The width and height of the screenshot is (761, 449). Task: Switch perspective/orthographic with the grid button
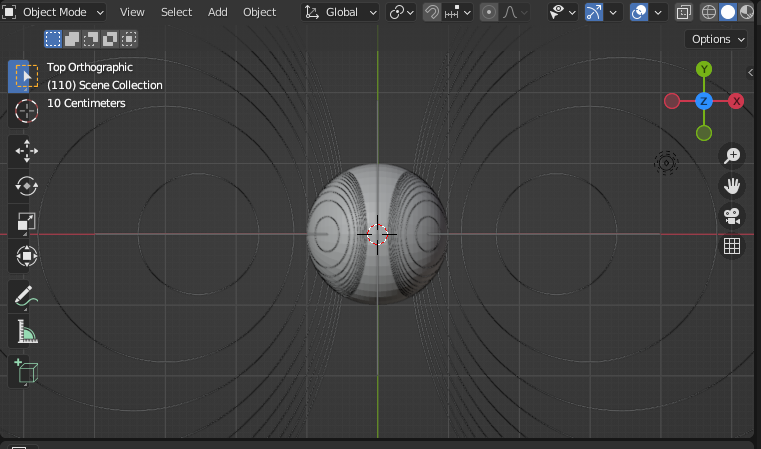(x=732, y=246)
